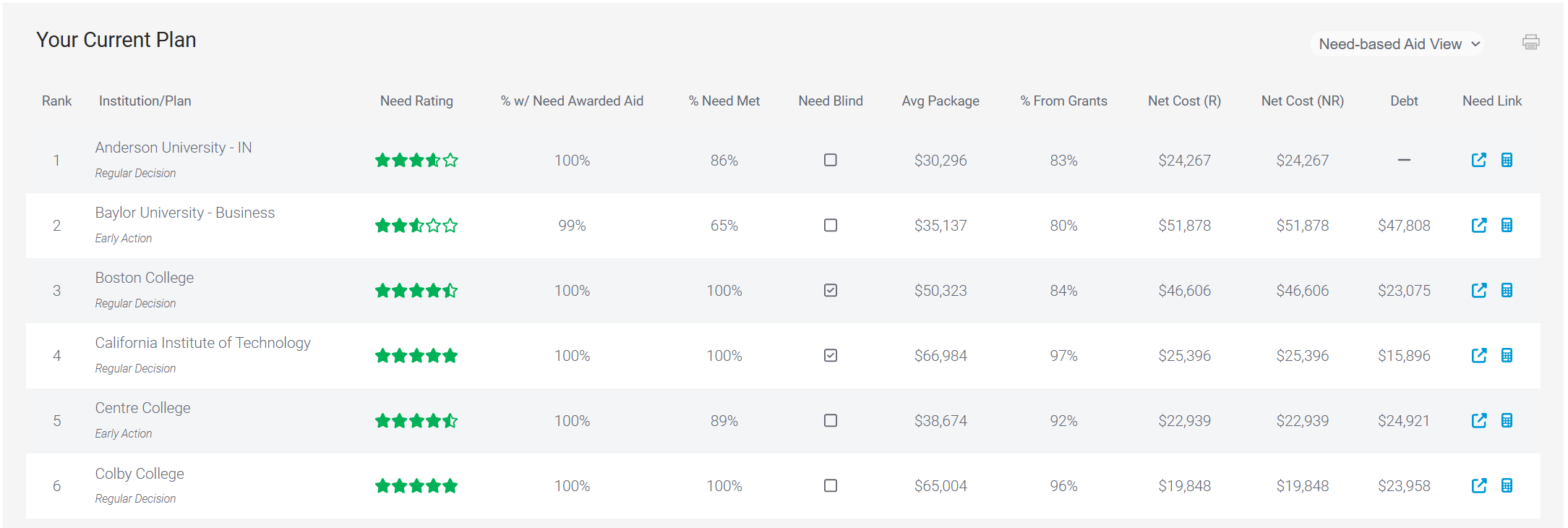Click Colby College star rating
Image resolution: width=1568 pixels, height=528 pixels.
tap(416, 485)
